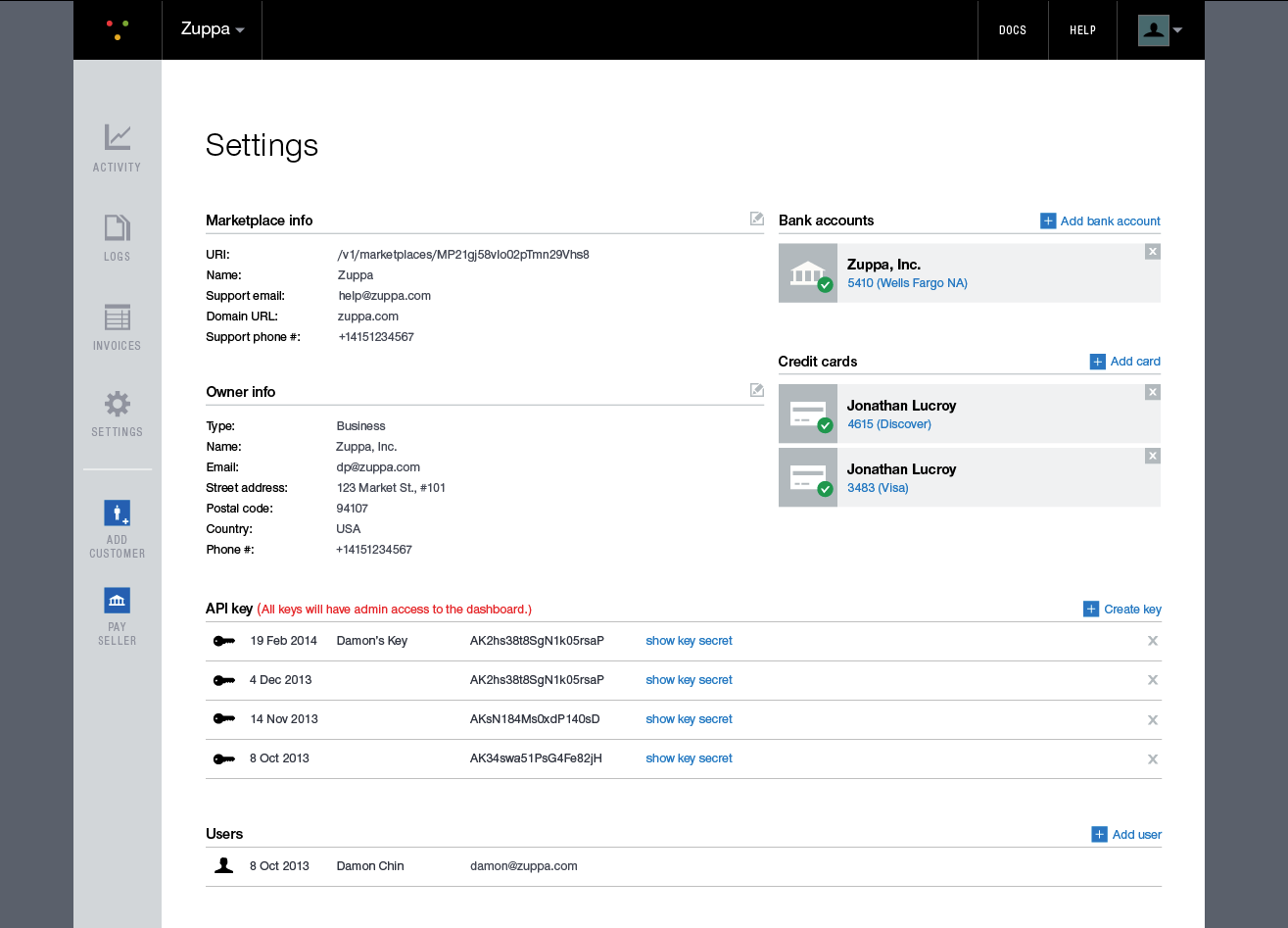Delete the 14 Nov 2013 API key
This screenshot has width=1288, height=928.
tap(1153, 720)
